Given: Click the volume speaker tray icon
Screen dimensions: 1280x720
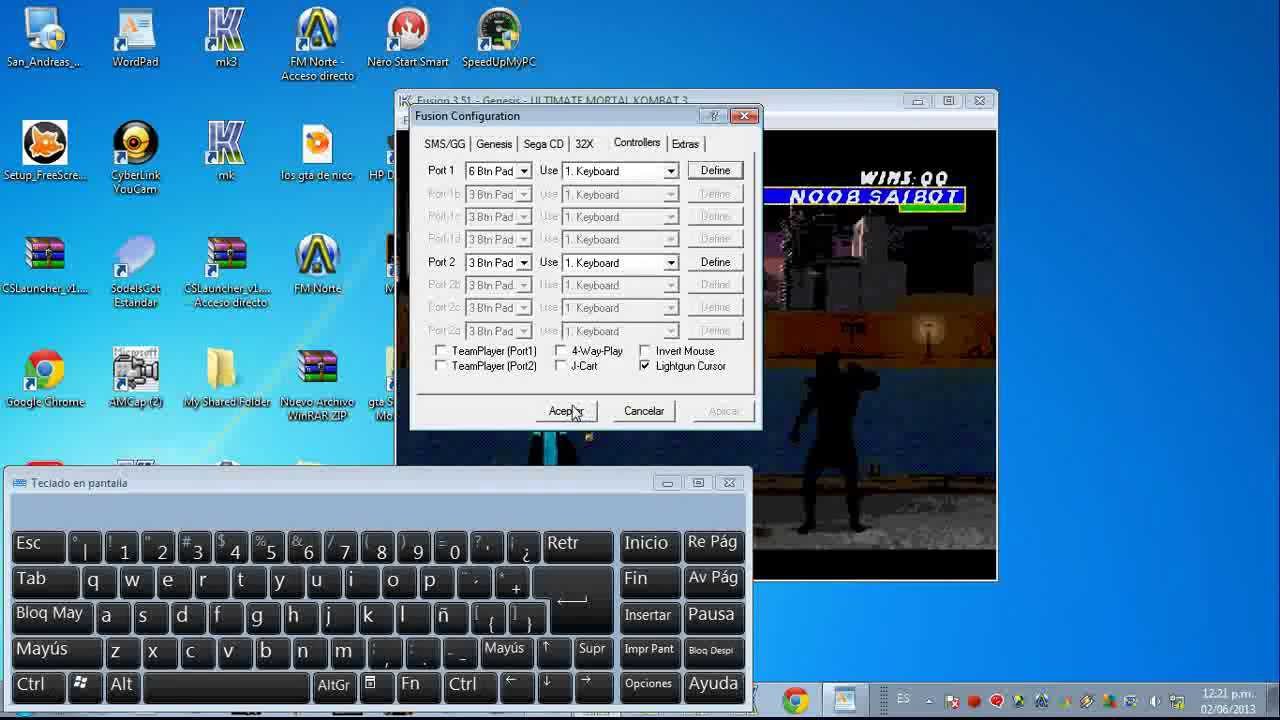Looking at the screenshot, I should (1155, 702).
